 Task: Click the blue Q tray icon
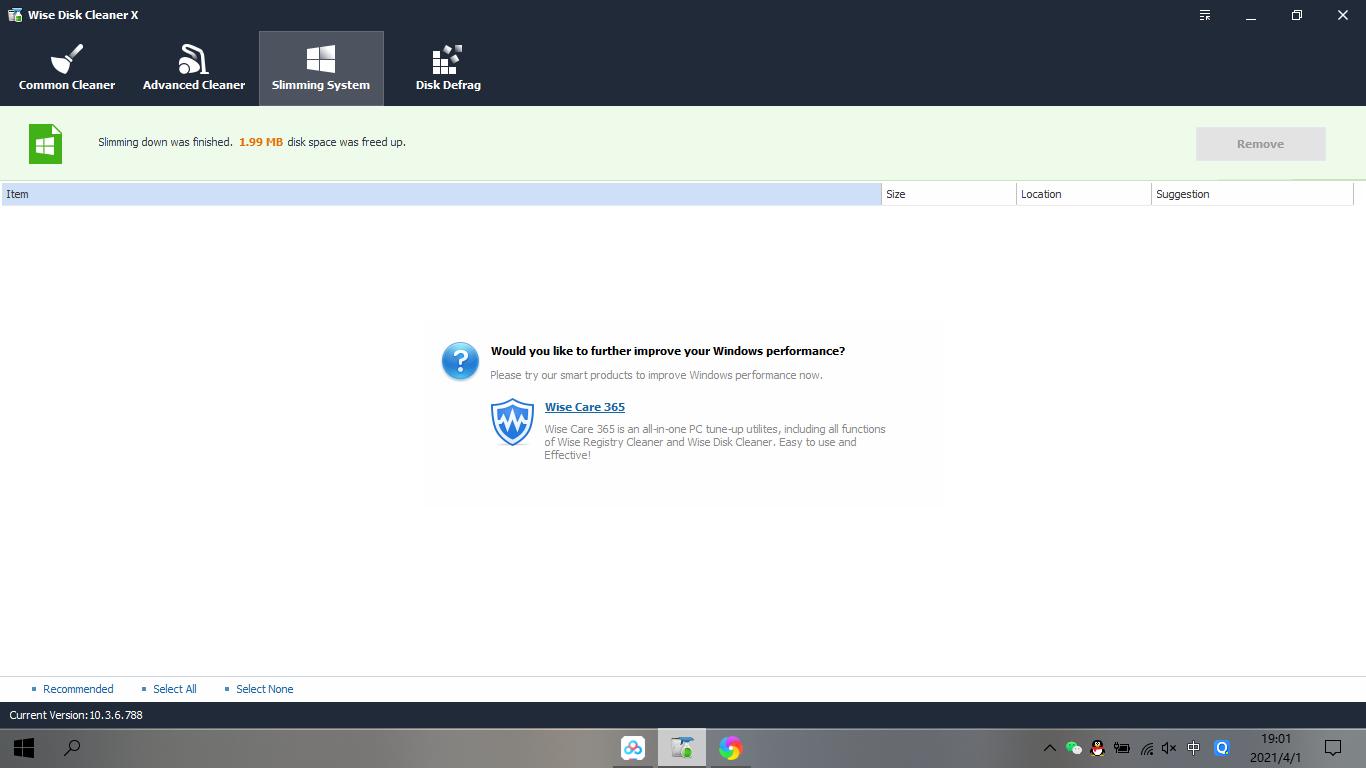tap(1221, 748)
